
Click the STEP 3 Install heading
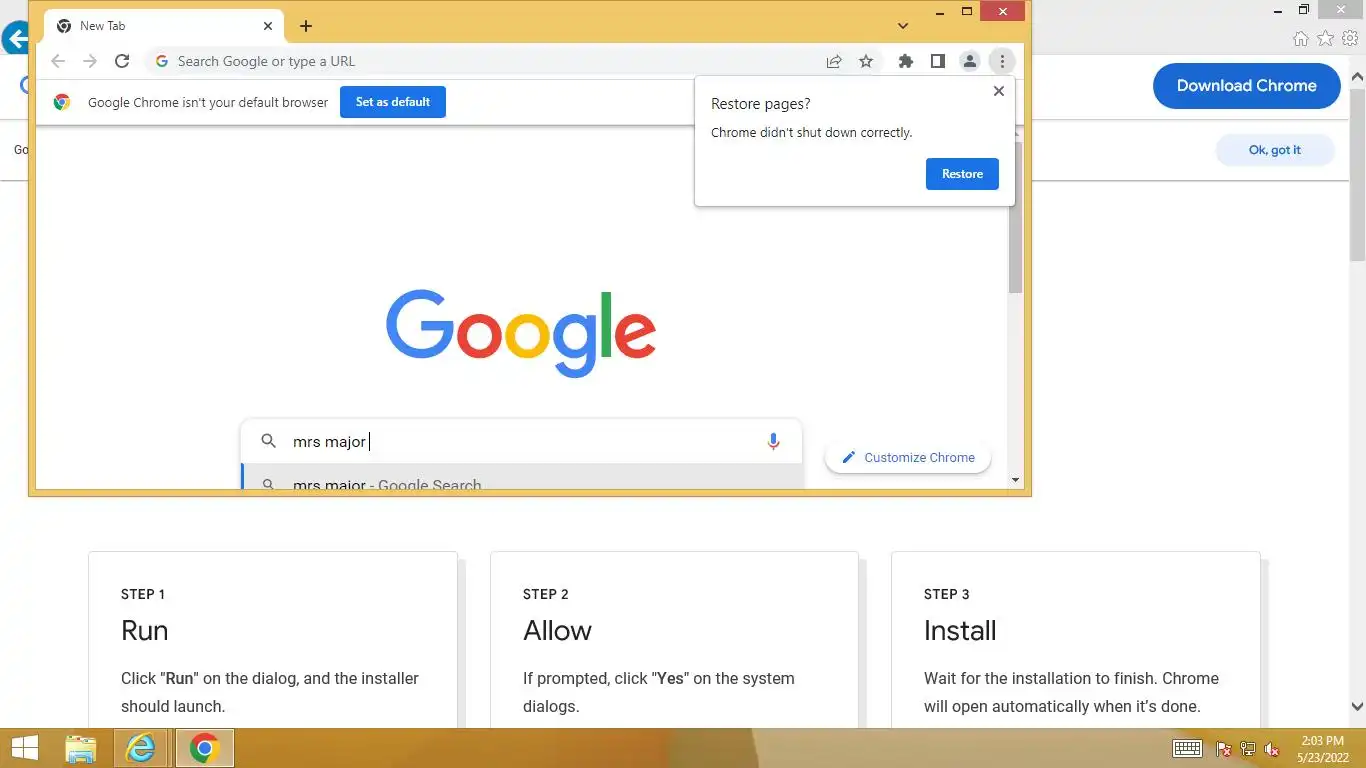pos(960,631)
